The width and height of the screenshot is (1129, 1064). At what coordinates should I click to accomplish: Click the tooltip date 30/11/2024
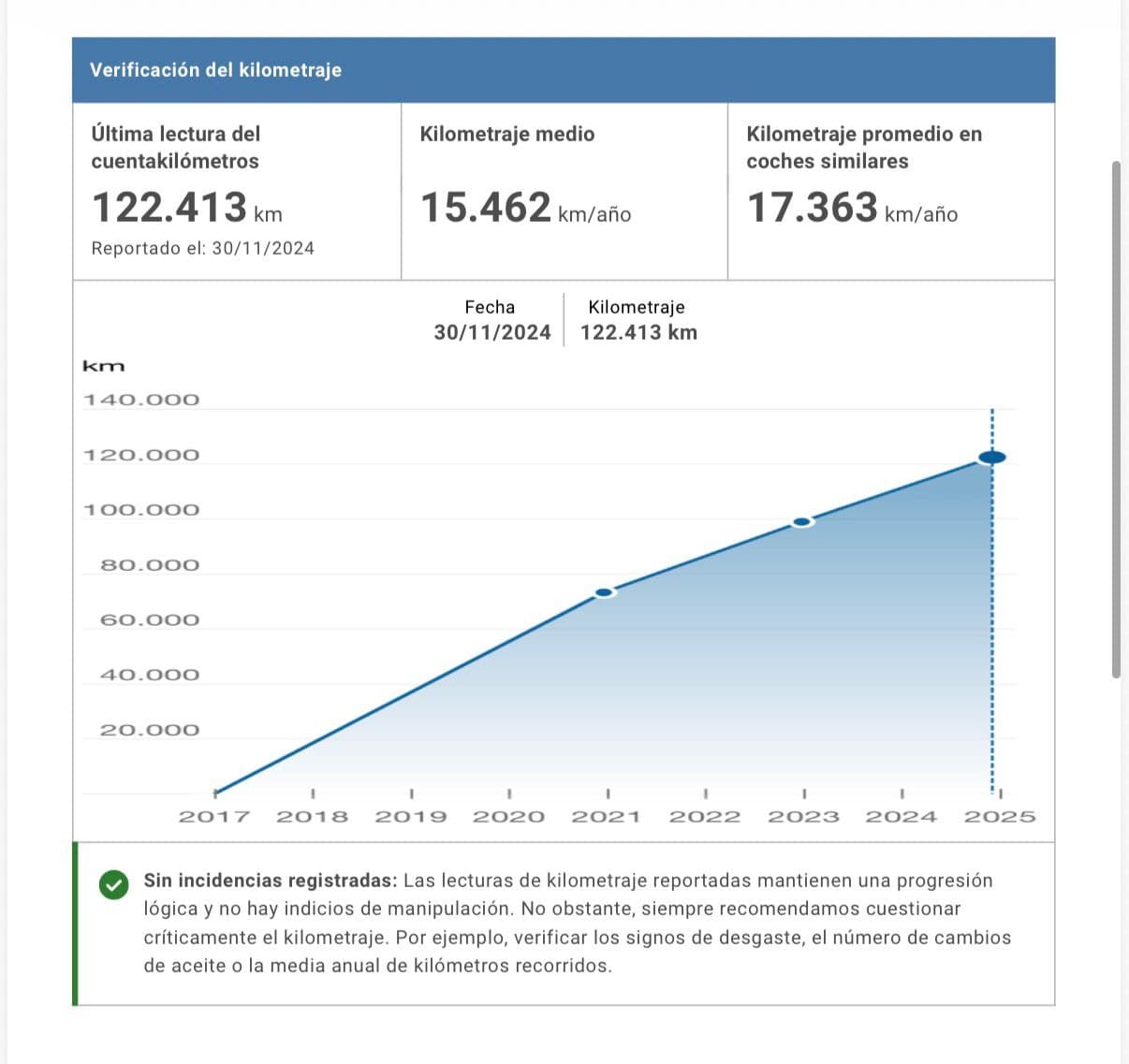pyautogui.click(x=491, y=332)
